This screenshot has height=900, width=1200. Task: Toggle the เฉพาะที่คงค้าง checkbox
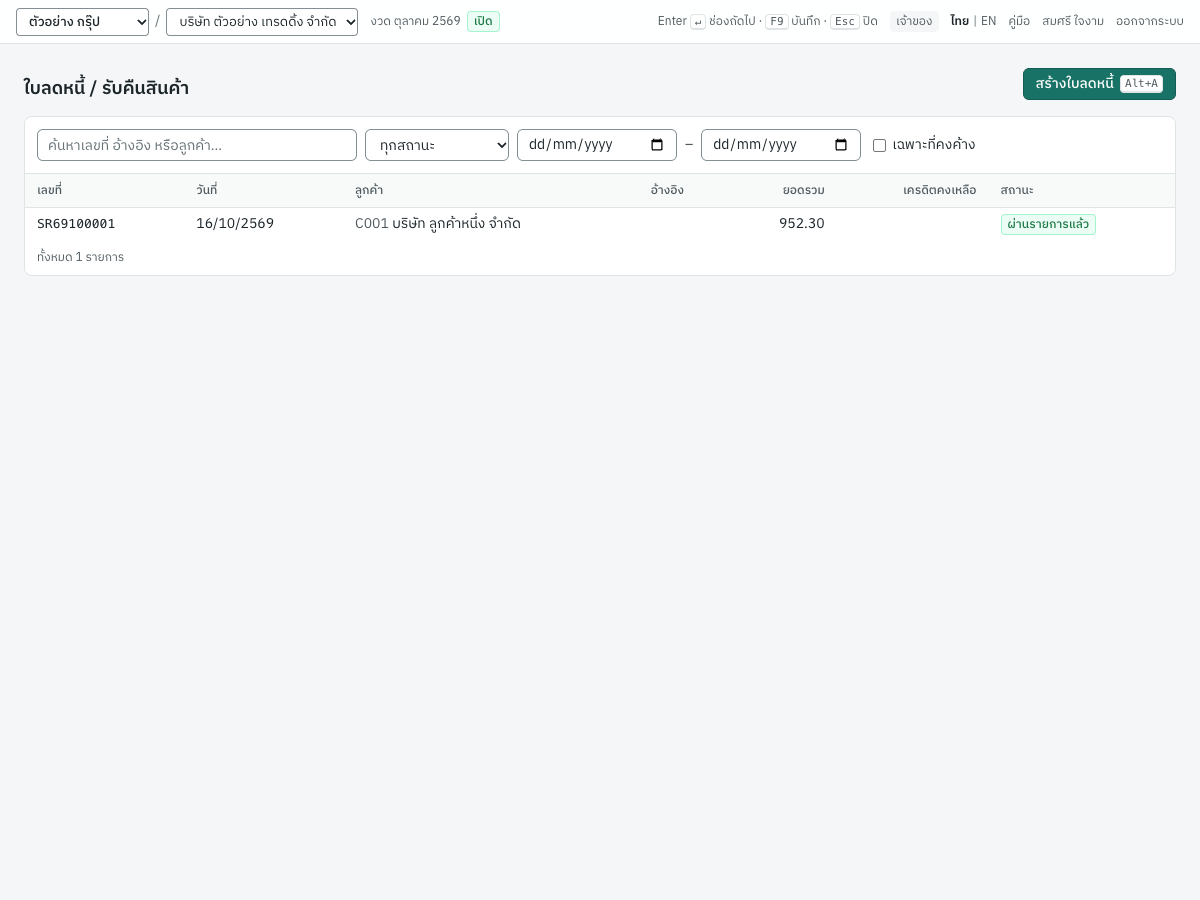click(879, 145)
